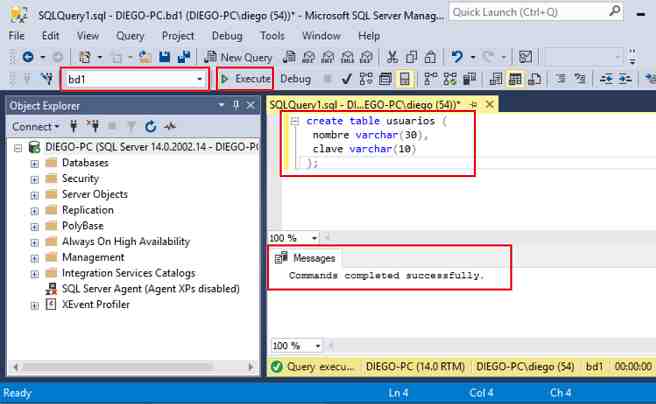Undo the last action
656x404 pixels.
tap(457, 56)
